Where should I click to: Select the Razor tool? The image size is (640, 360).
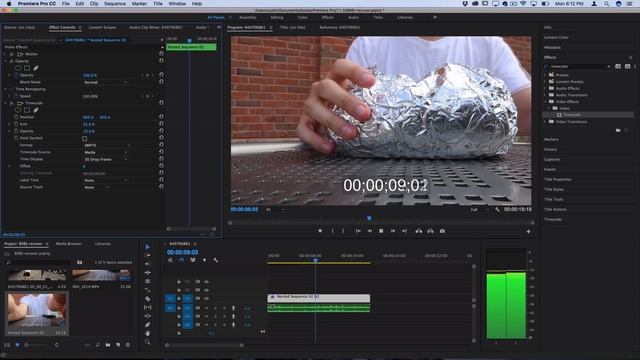(147, 299)
